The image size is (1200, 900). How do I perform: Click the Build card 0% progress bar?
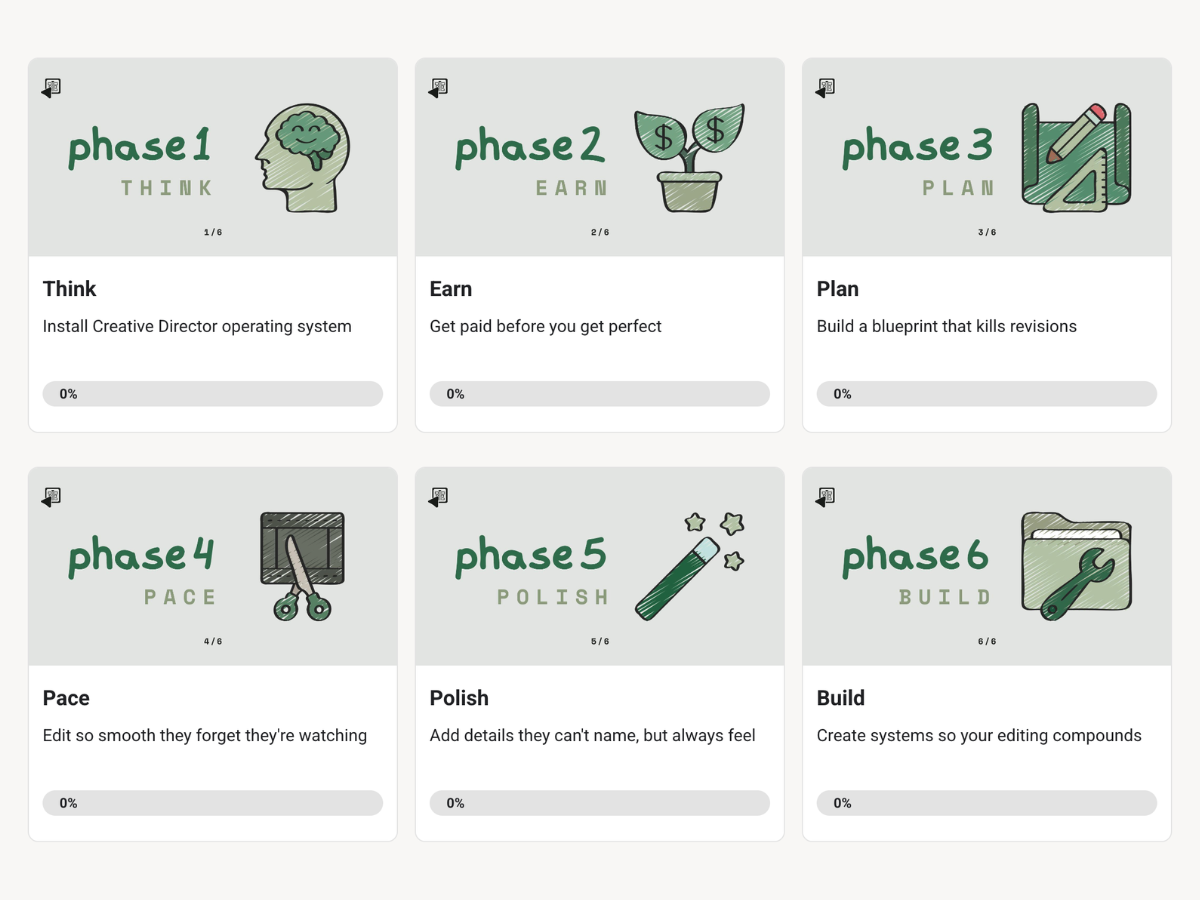click(987, 803)
